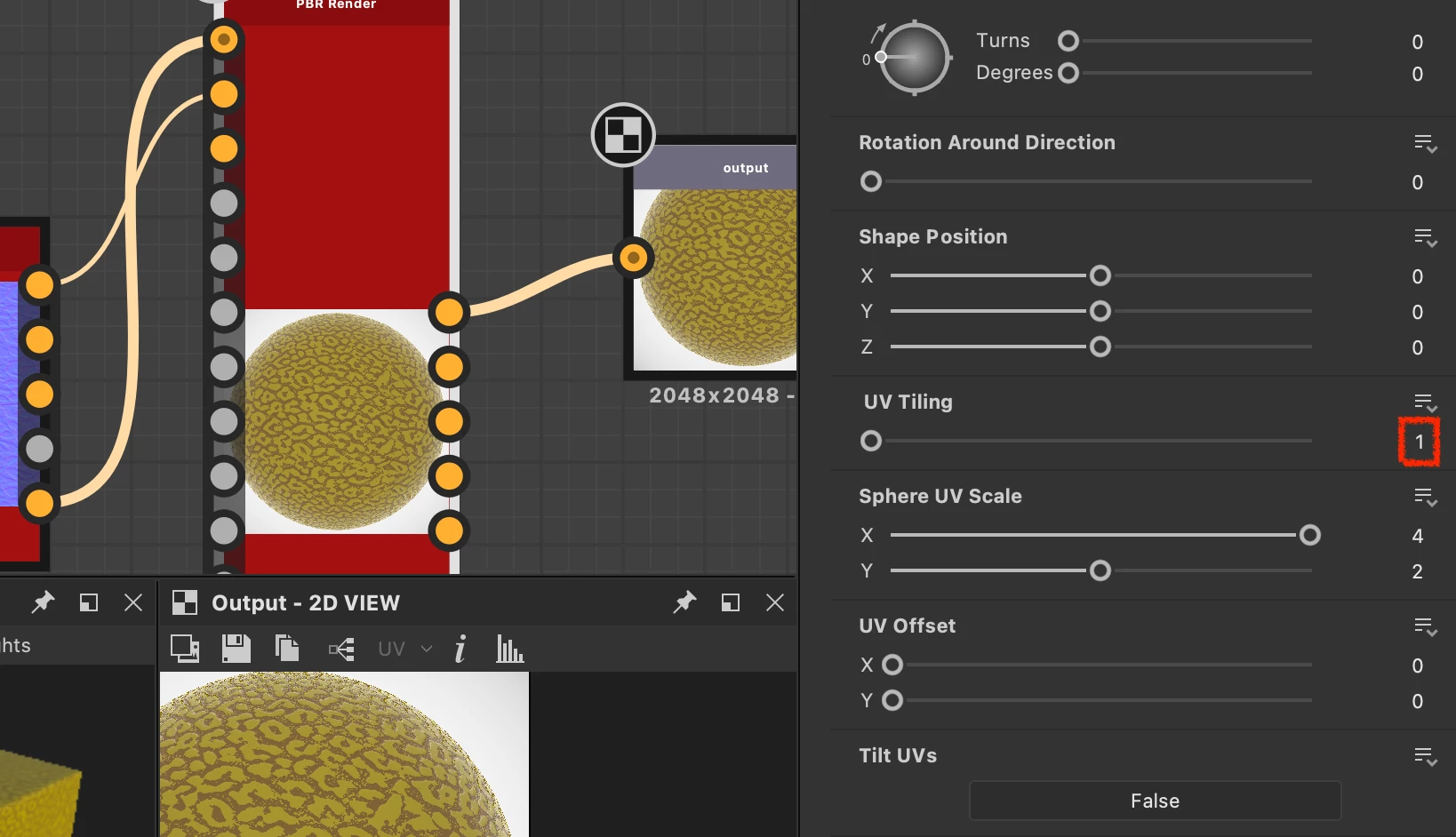Viewport: 1456px width, 837px height.
Task: Click the Sphere UV Scale Y value 2
Action: pos(1417,571)
